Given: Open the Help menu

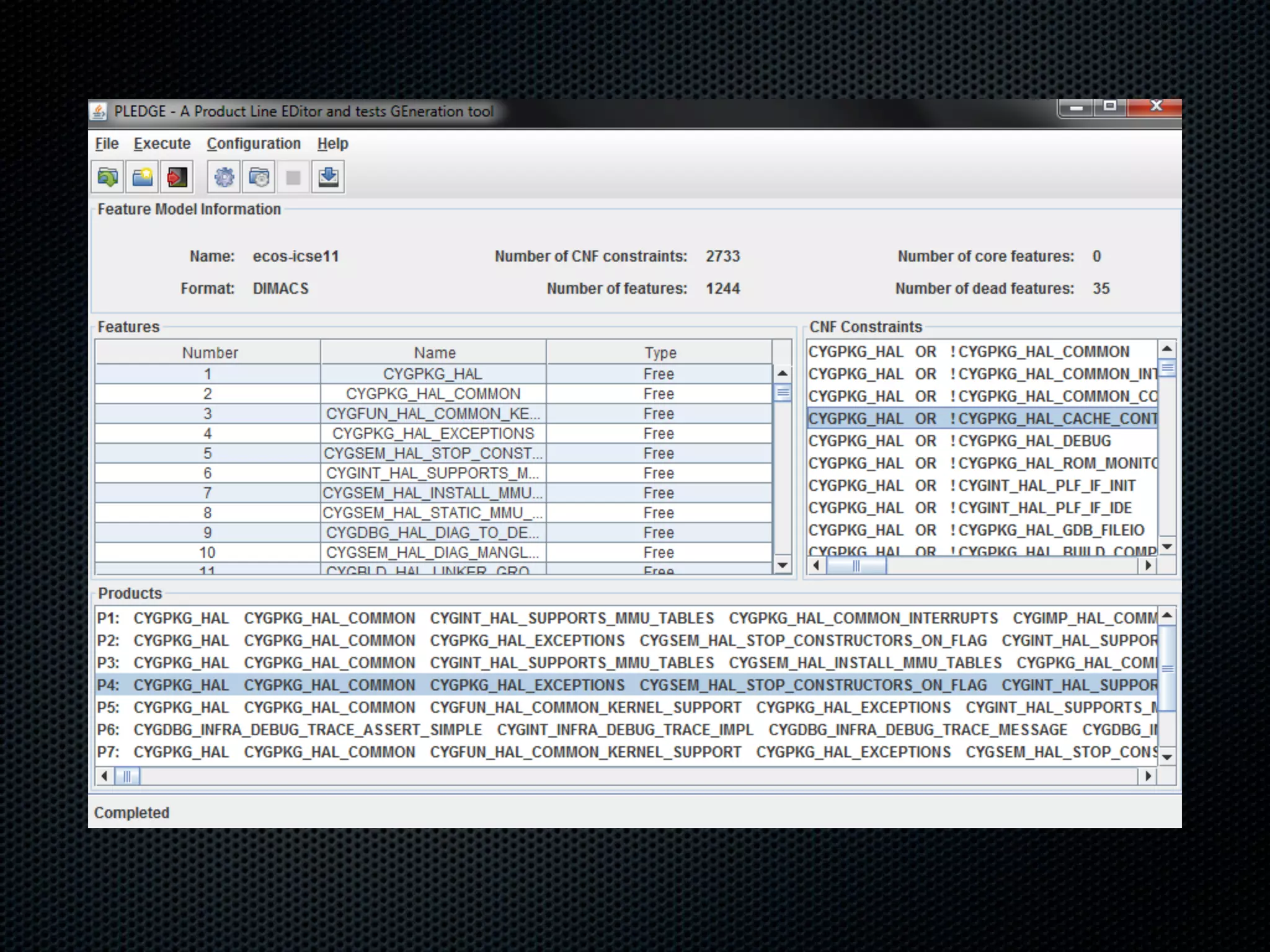Looking at the screenshot, I should (x=332, y=144).
